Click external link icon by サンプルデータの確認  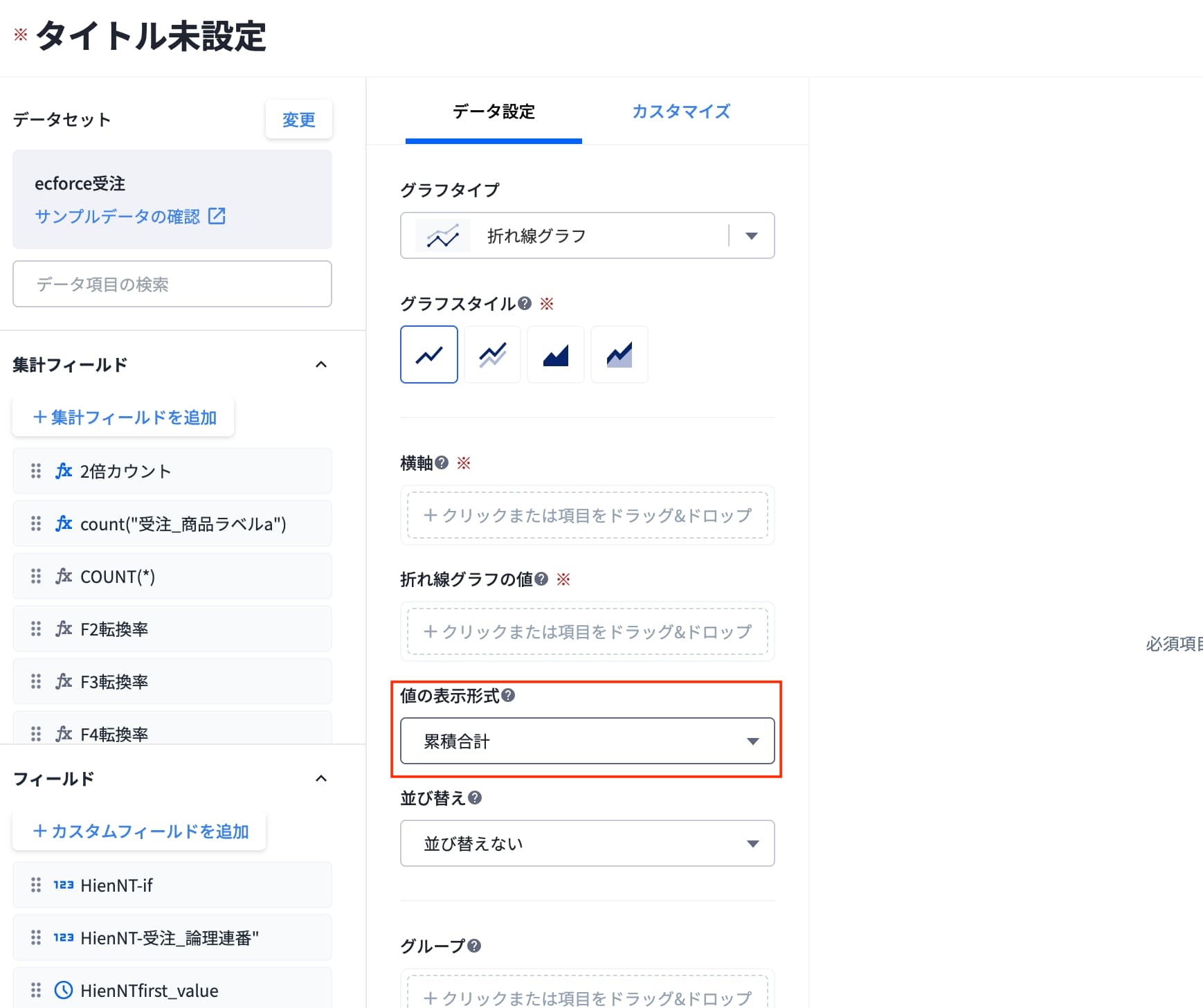click(217, 216)
